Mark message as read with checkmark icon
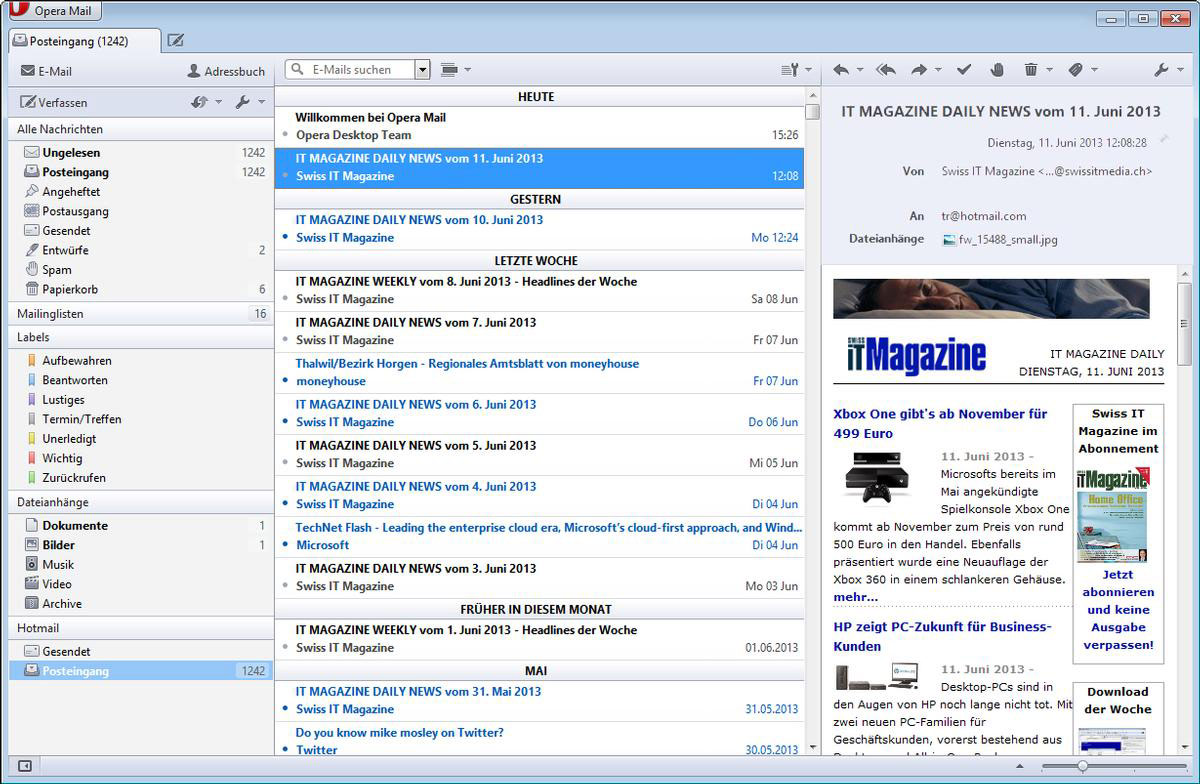Viewport: 1200px width, 784px height. 964,70
